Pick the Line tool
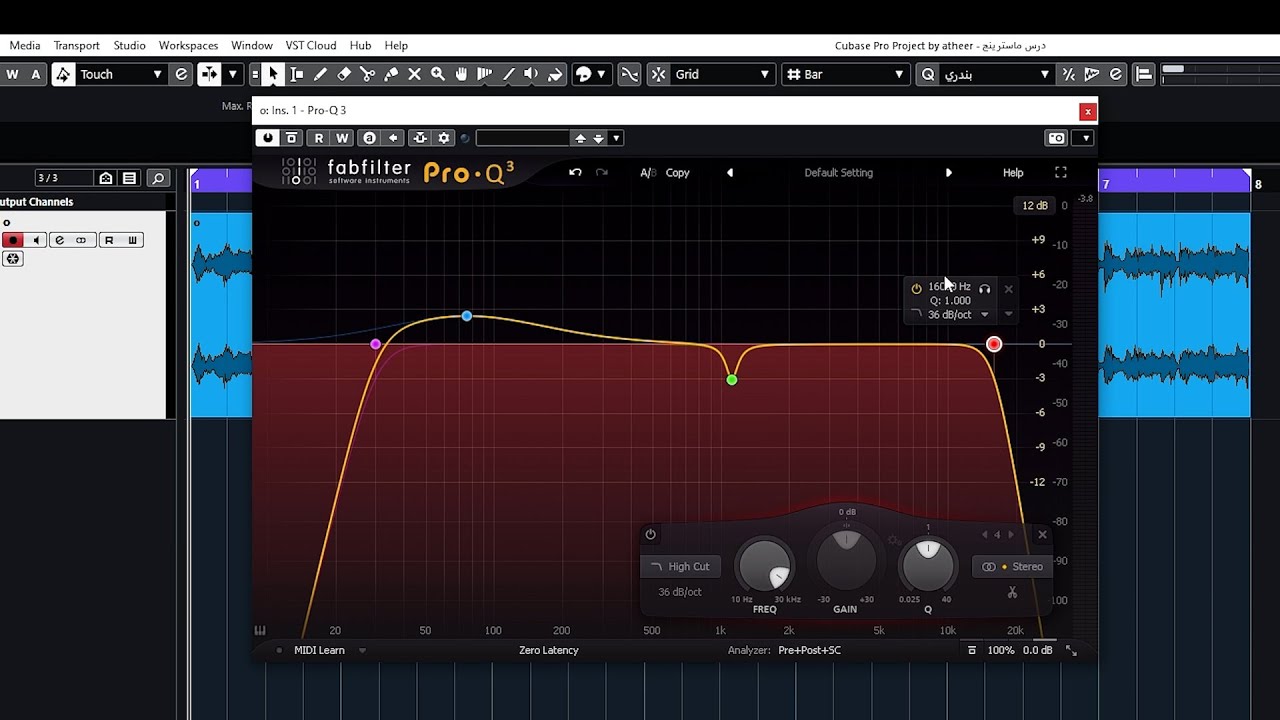 (x=508, y=74)
